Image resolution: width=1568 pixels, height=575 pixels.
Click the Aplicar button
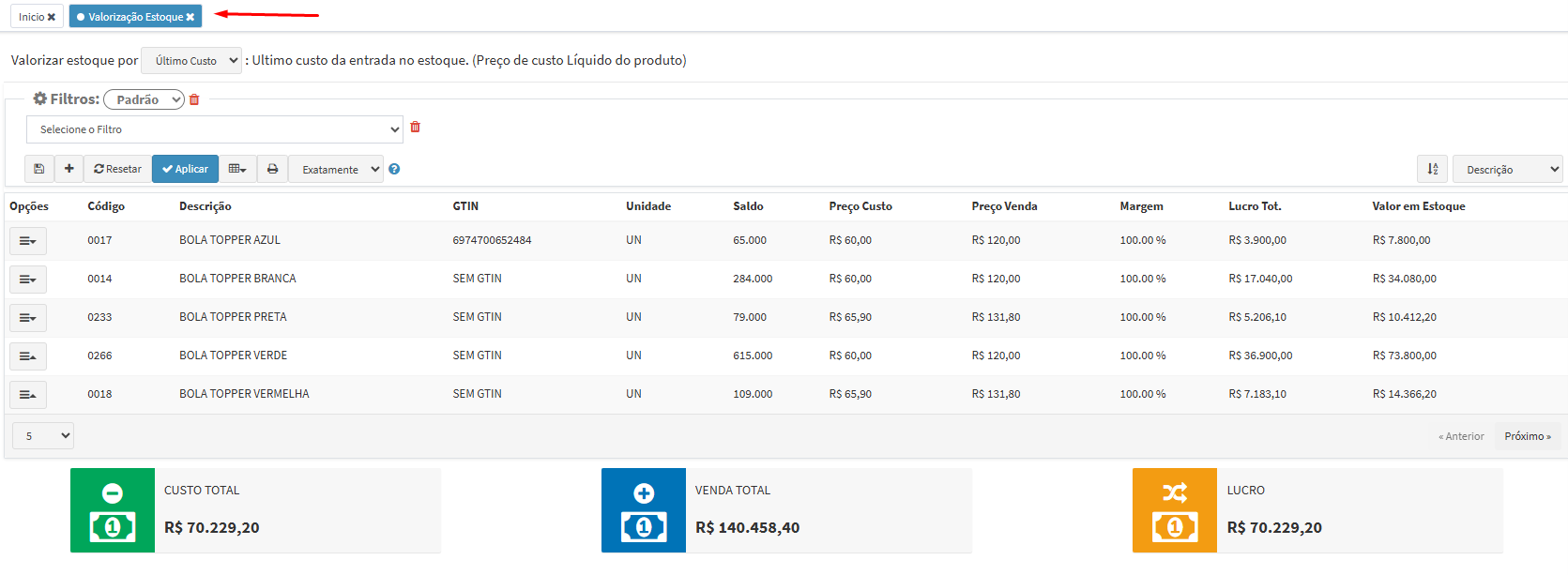click(x=185, y=169)
